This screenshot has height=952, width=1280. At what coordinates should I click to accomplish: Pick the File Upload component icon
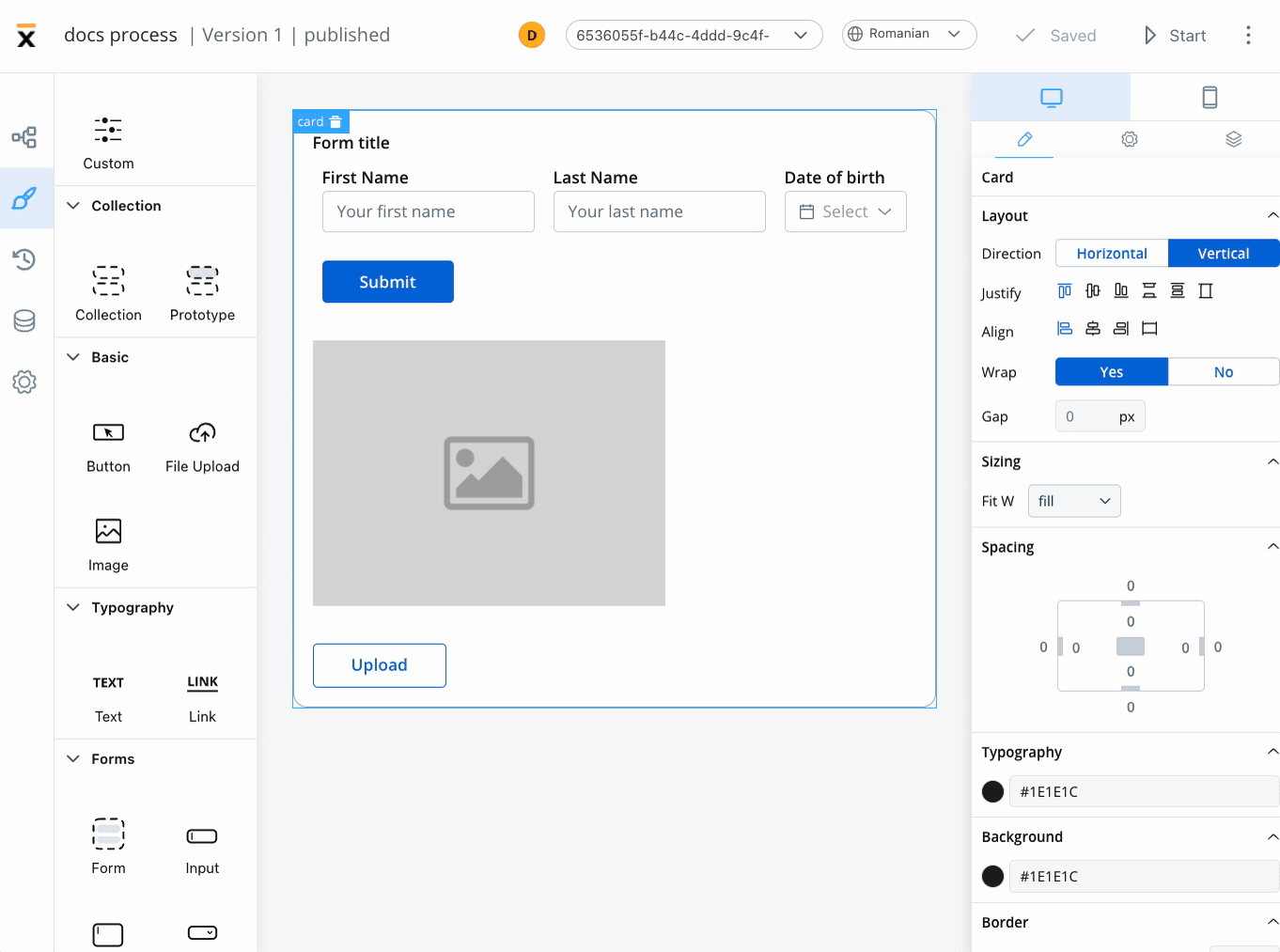pyautogui.click(x=202, y=432)
